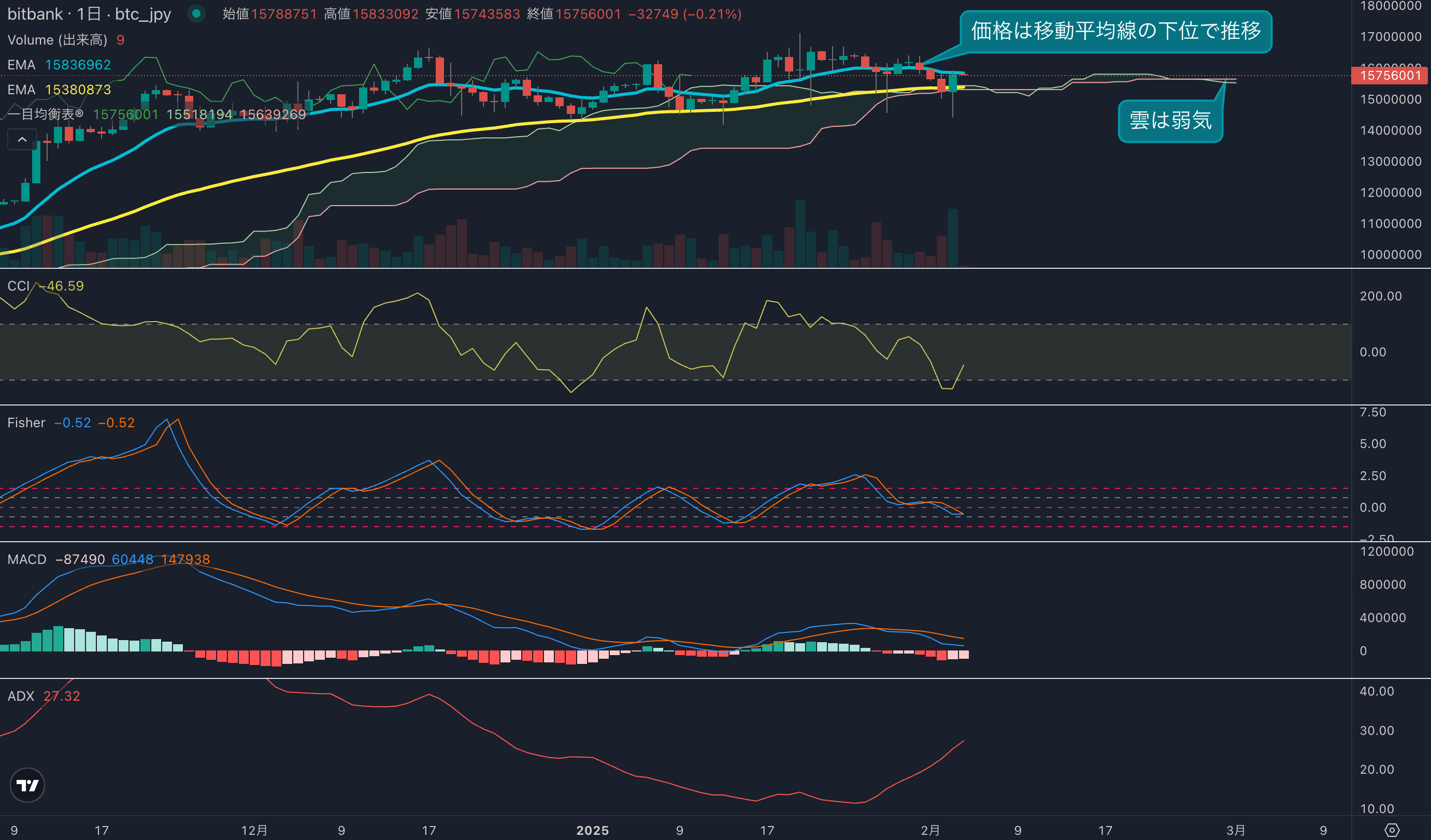The height and width of the screenshot is (840, 1431).
Task: Click the cyan EMA 15836962 legend
Action: pos(59,65)
